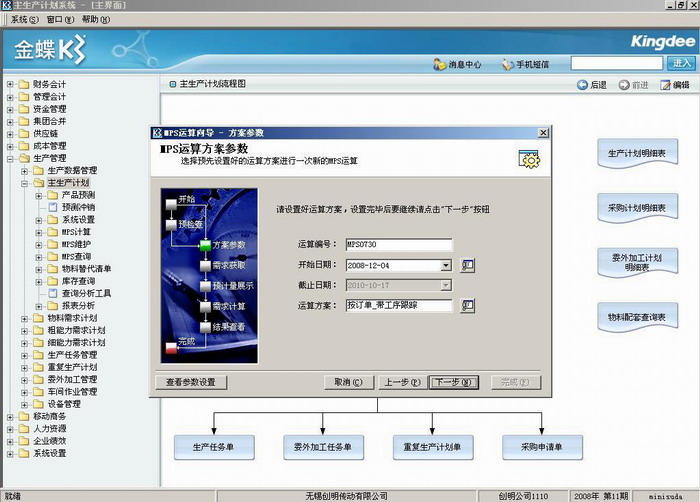The image size is (700, 502).
Task: Open the 开始日期 date dropdown arrow
Action: point(446,265)
